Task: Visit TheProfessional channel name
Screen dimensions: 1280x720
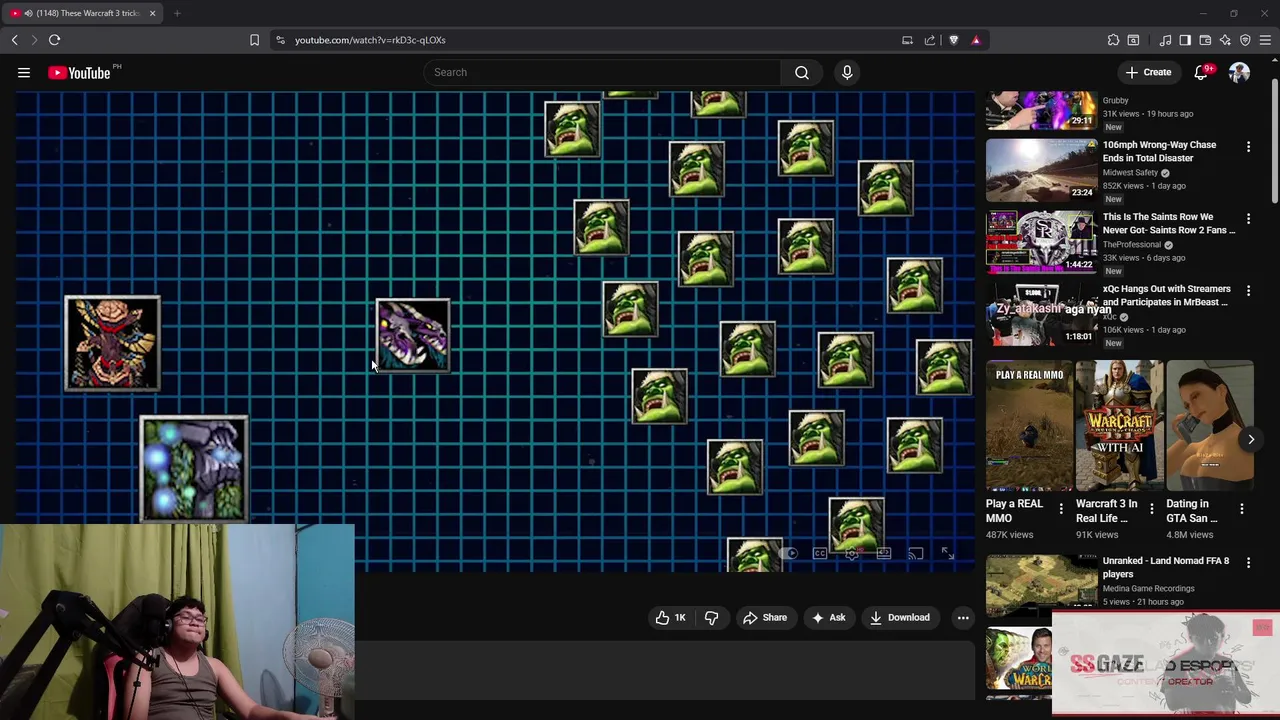Action: click(1132, 244)
